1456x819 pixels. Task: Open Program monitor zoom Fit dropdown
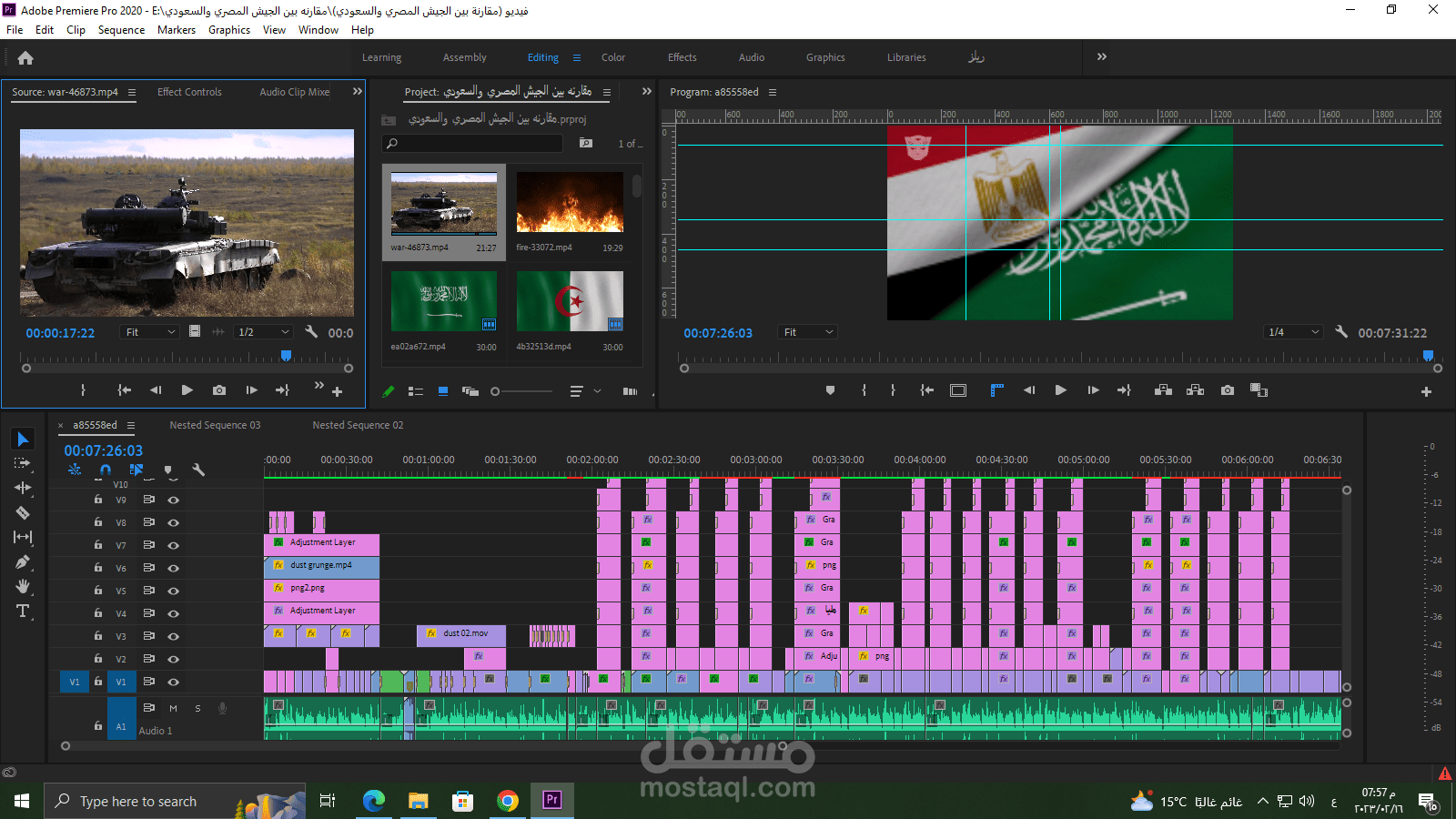(808, 332)
